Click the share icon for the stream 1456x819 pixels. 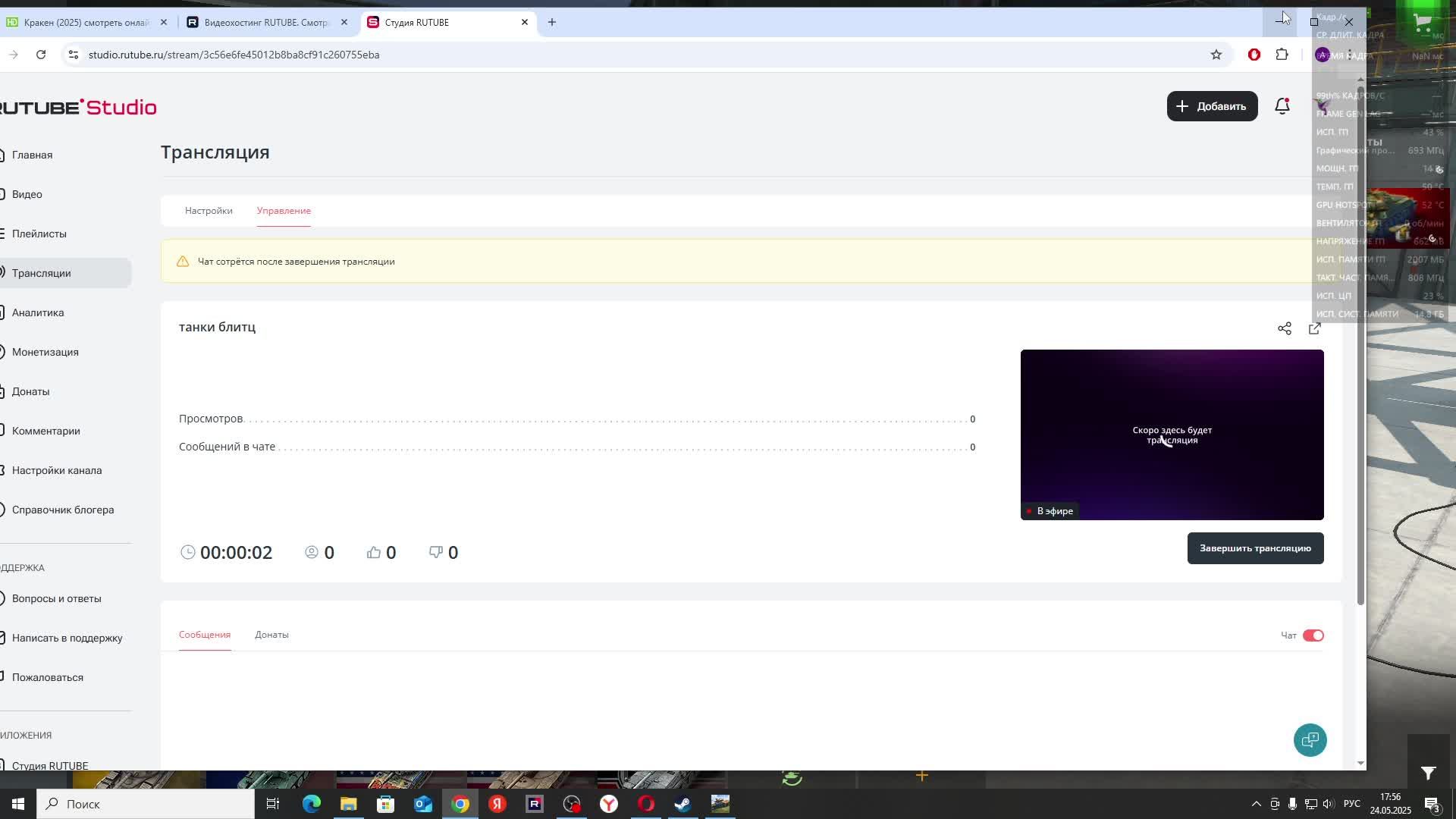click(x=1284, y=328)
